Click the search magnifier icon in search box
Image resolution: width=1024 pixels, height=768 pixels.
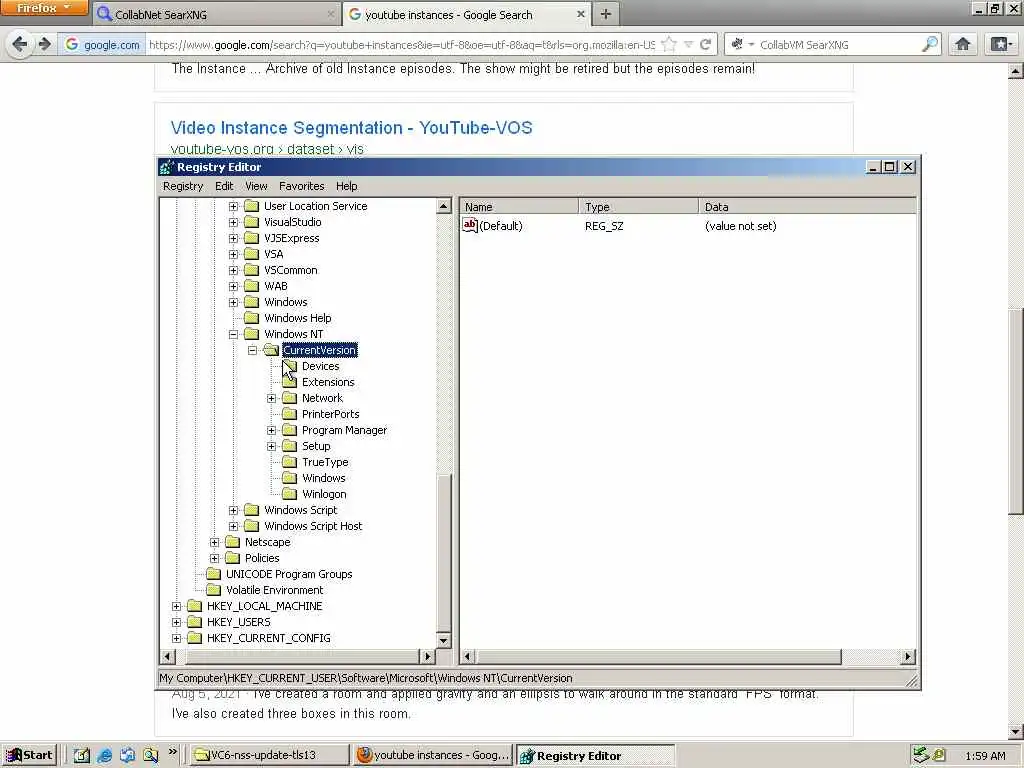pyautogui.click(x=930, y=44)
